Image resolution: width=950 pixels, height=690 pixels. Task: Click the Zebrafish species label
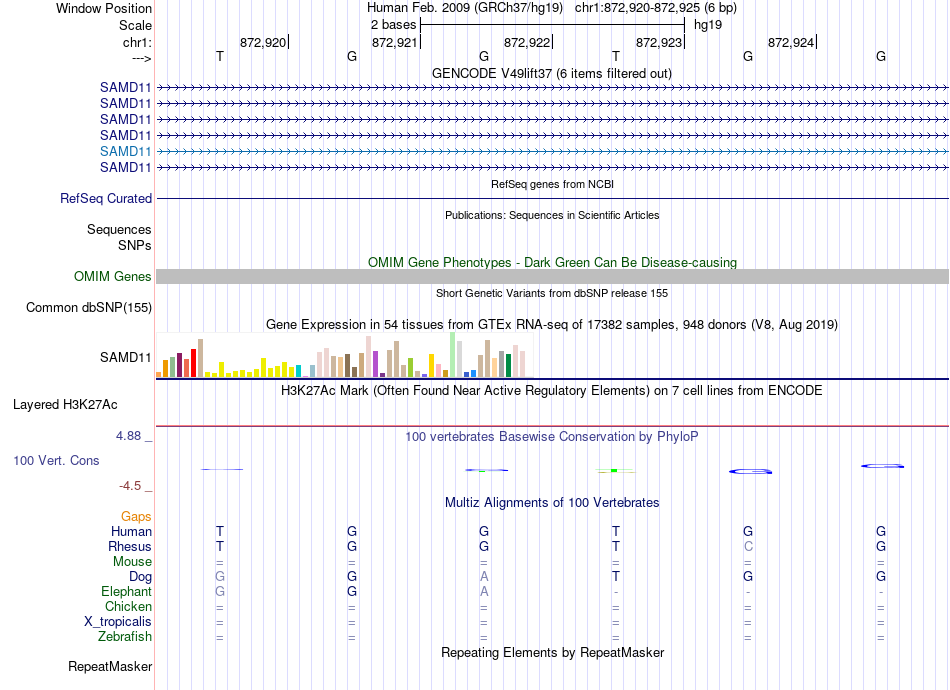(125, 637)
